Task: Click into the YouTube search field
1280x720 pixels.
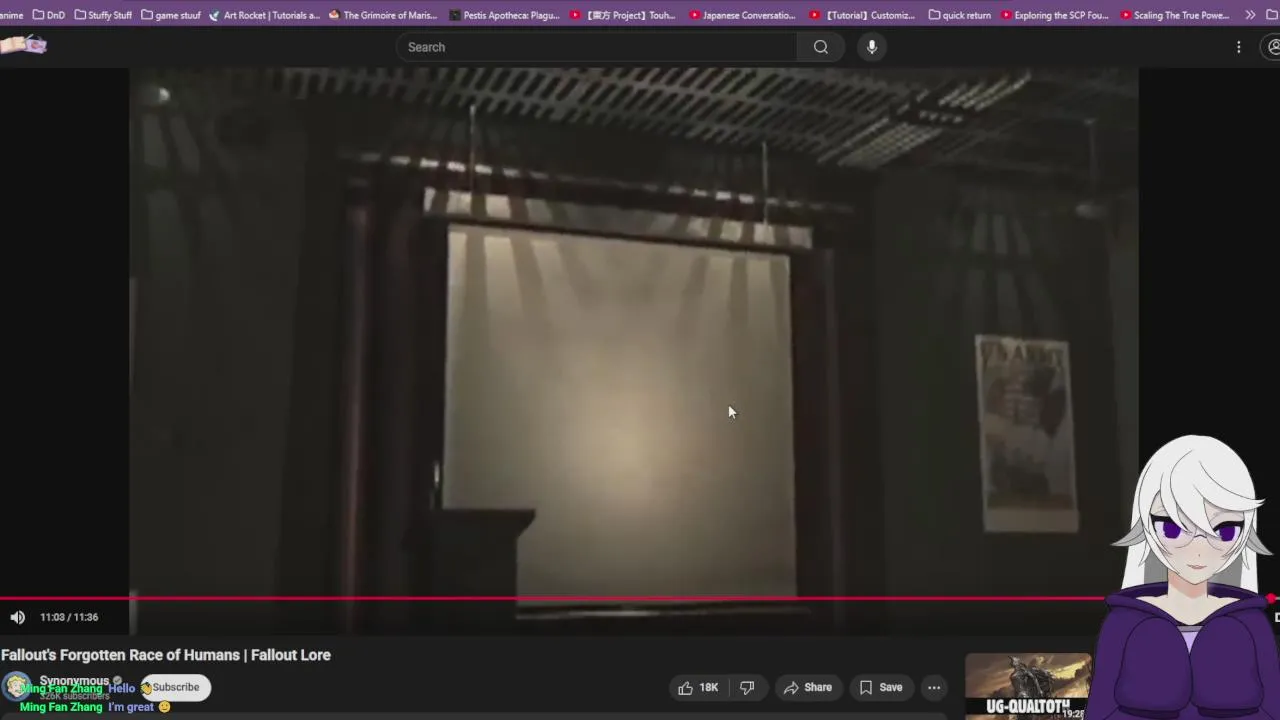Action: pyautogui.click(x=597, y=47)
